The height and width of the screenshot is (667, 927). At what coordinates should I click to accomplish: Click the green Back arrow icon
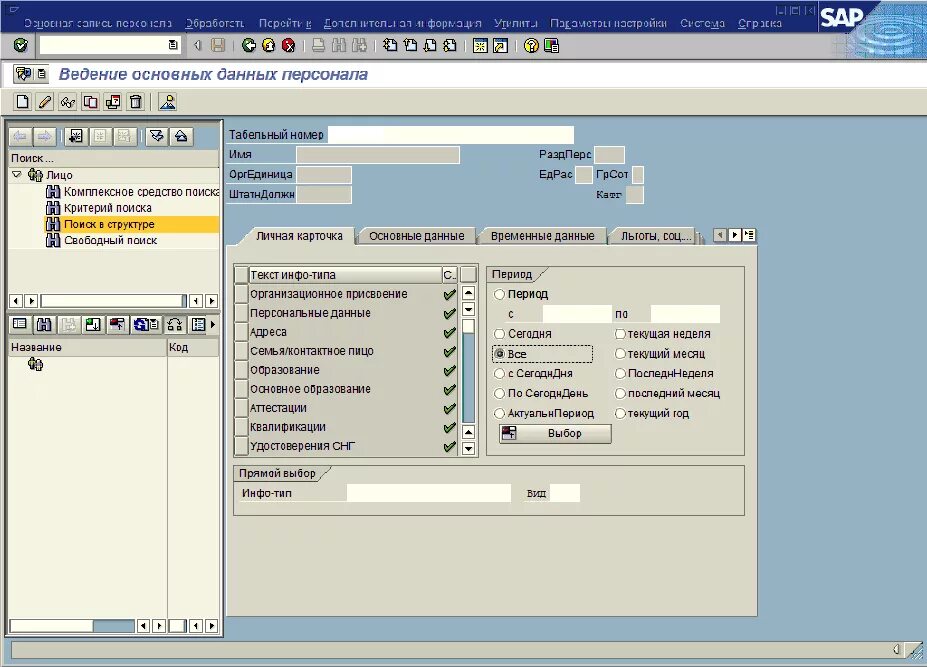[249, 46]
